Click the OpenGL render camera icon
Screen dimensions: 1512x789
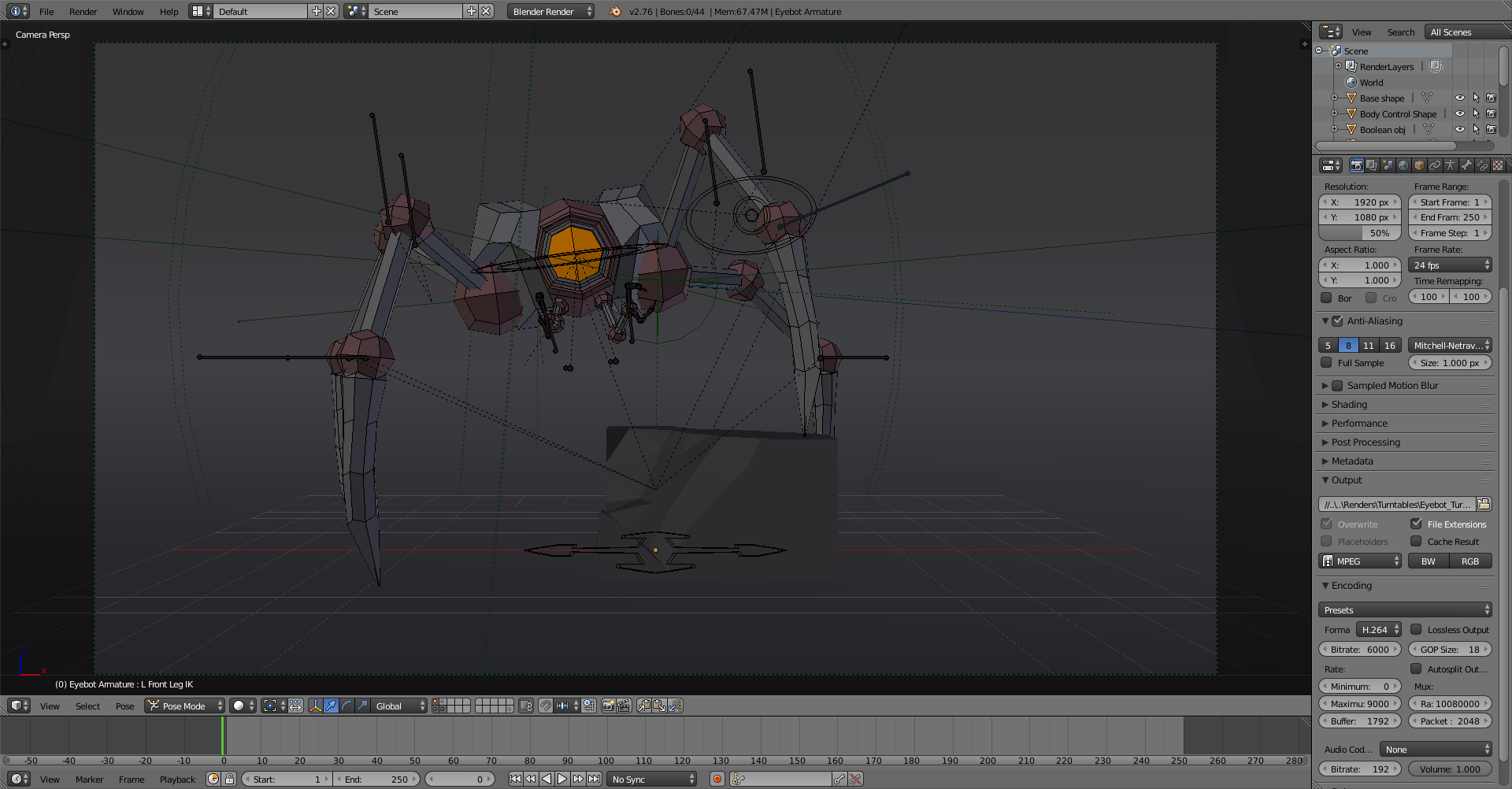tap(609, 706)
